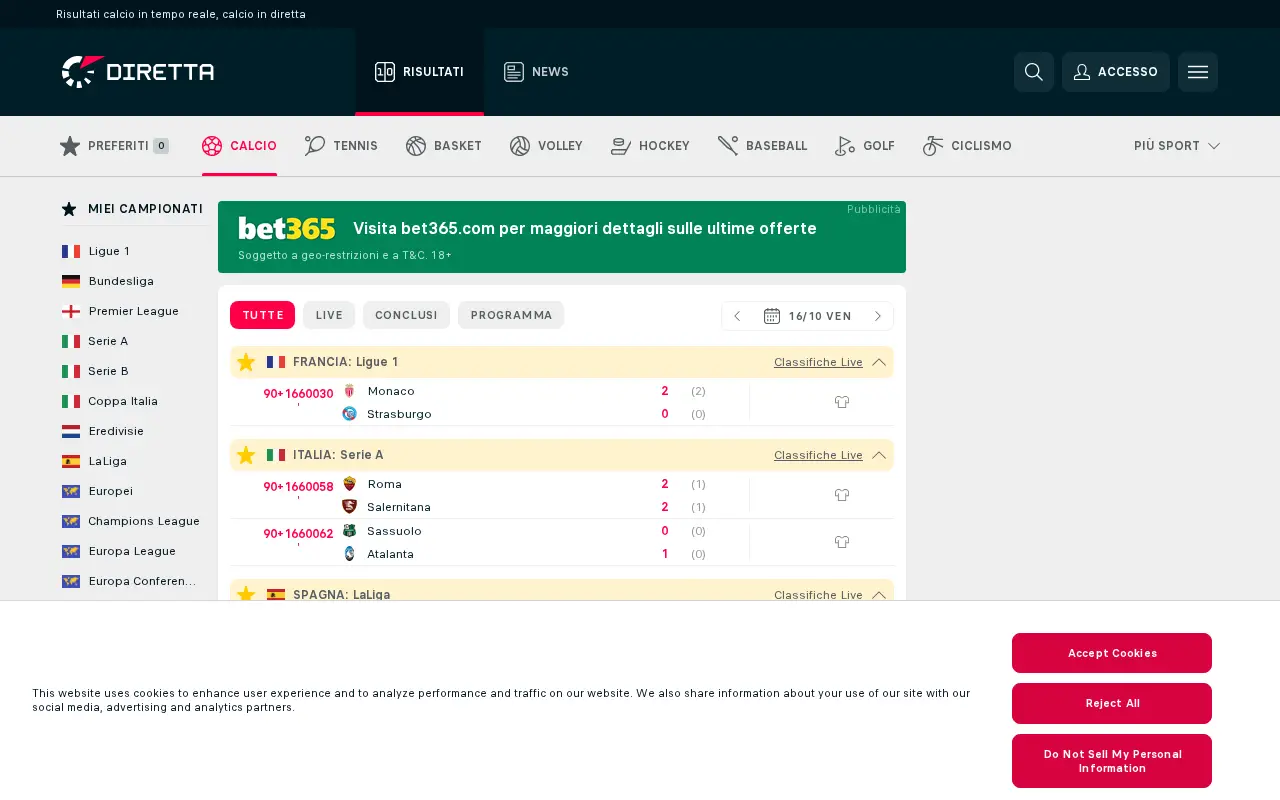The width and height of the screenshot is (1280, 800).
Task: Select Tennis sport icon
Action: tap(315, 146)
